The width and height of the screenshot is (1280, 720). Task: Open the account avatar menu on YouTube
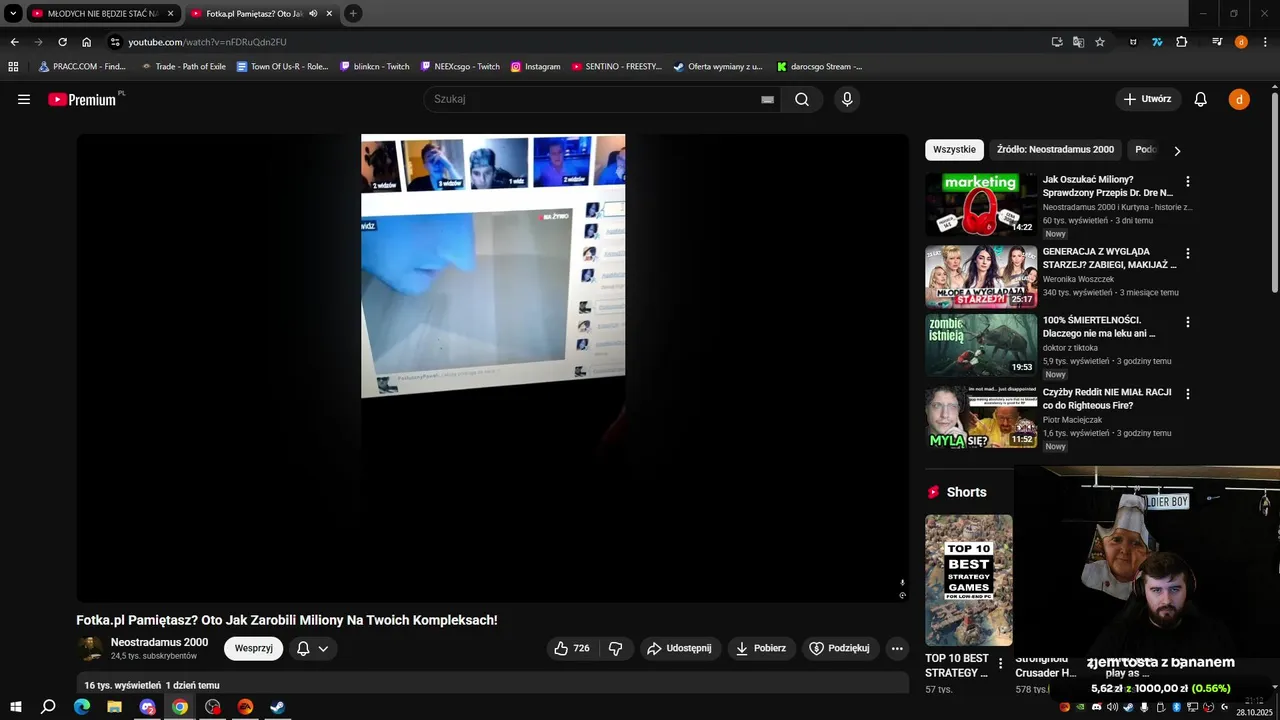[1239, 99]
